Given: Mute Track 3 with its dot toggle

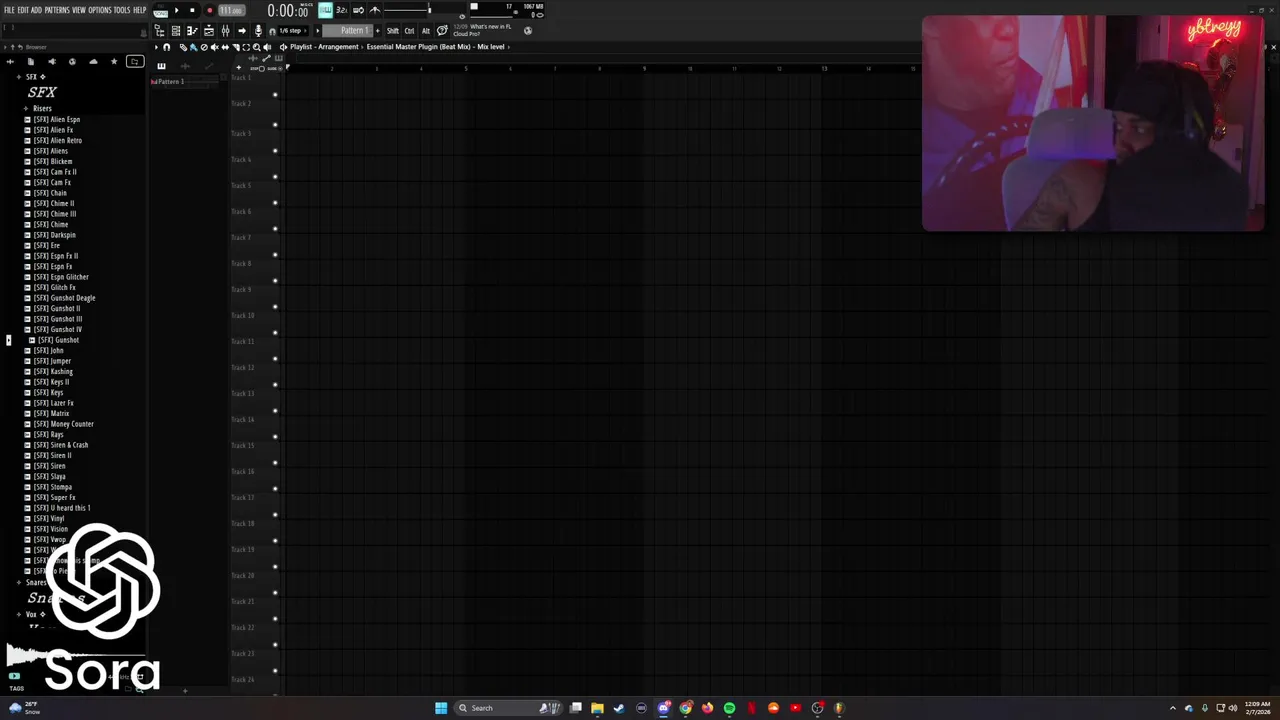Looking at the screenshot, I should click(x=275, y=151).
